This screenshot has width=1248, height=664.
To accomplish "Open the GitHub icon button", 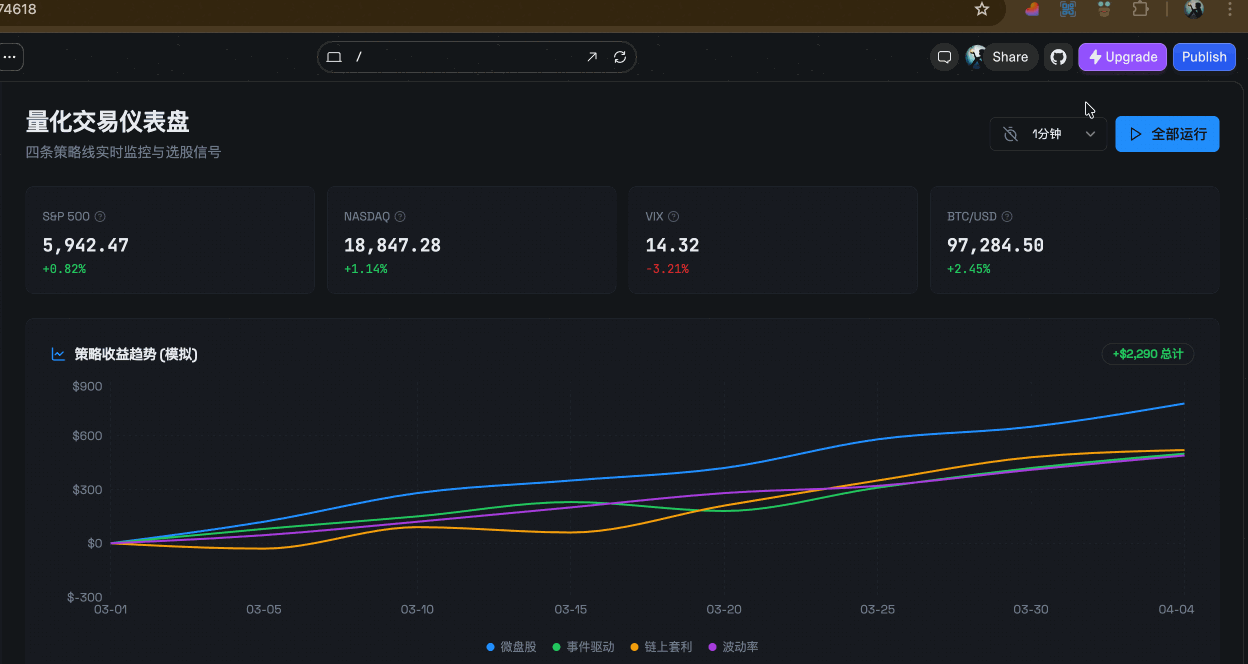I will [x=1058, y=57].
